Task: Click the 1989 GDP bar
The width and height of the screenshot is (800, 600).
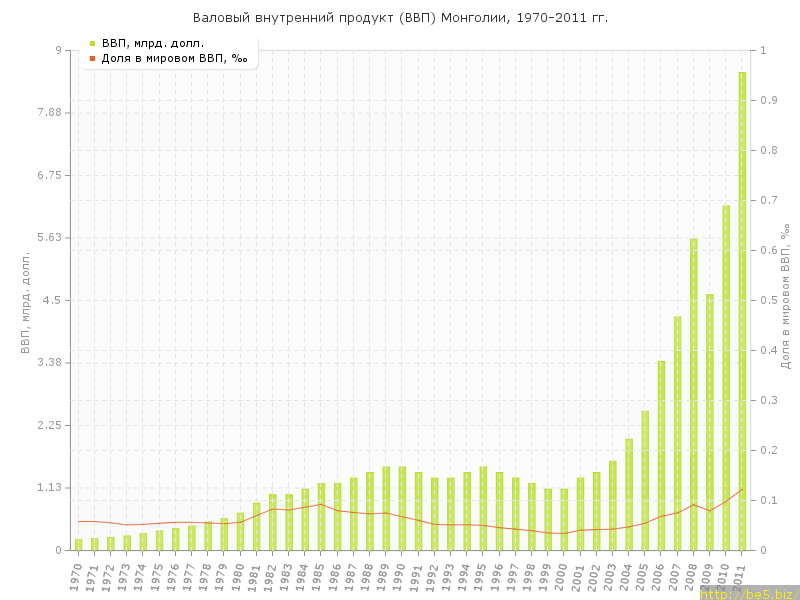Action: click(x=386, y=508)
